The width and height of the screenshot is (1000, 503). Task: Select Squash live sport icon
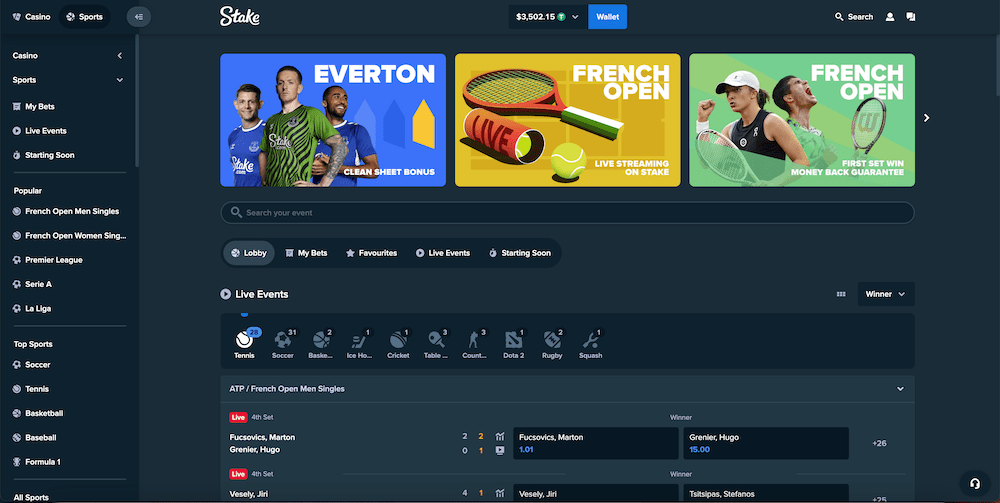coord(591,344)
